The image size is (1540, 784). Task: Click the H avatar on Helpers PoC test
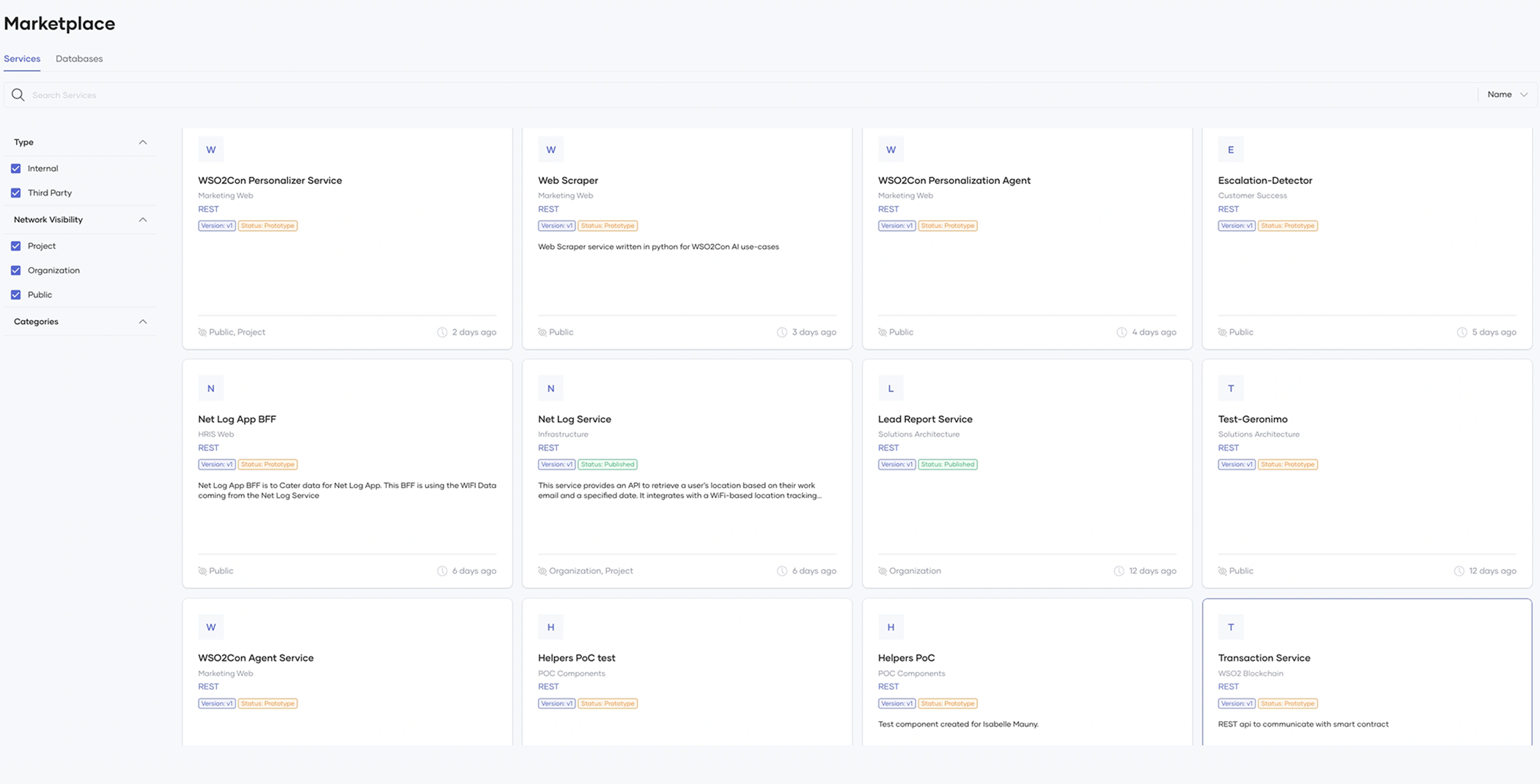(550, 627)
